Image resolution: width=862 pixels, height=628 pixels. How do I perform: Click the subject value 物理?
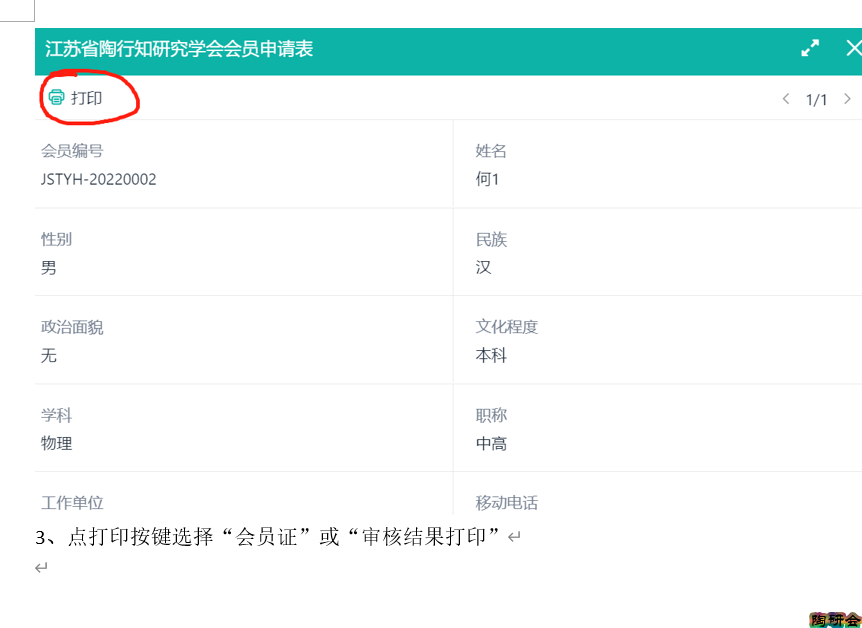pyautogui.click(x=56, y=443)
